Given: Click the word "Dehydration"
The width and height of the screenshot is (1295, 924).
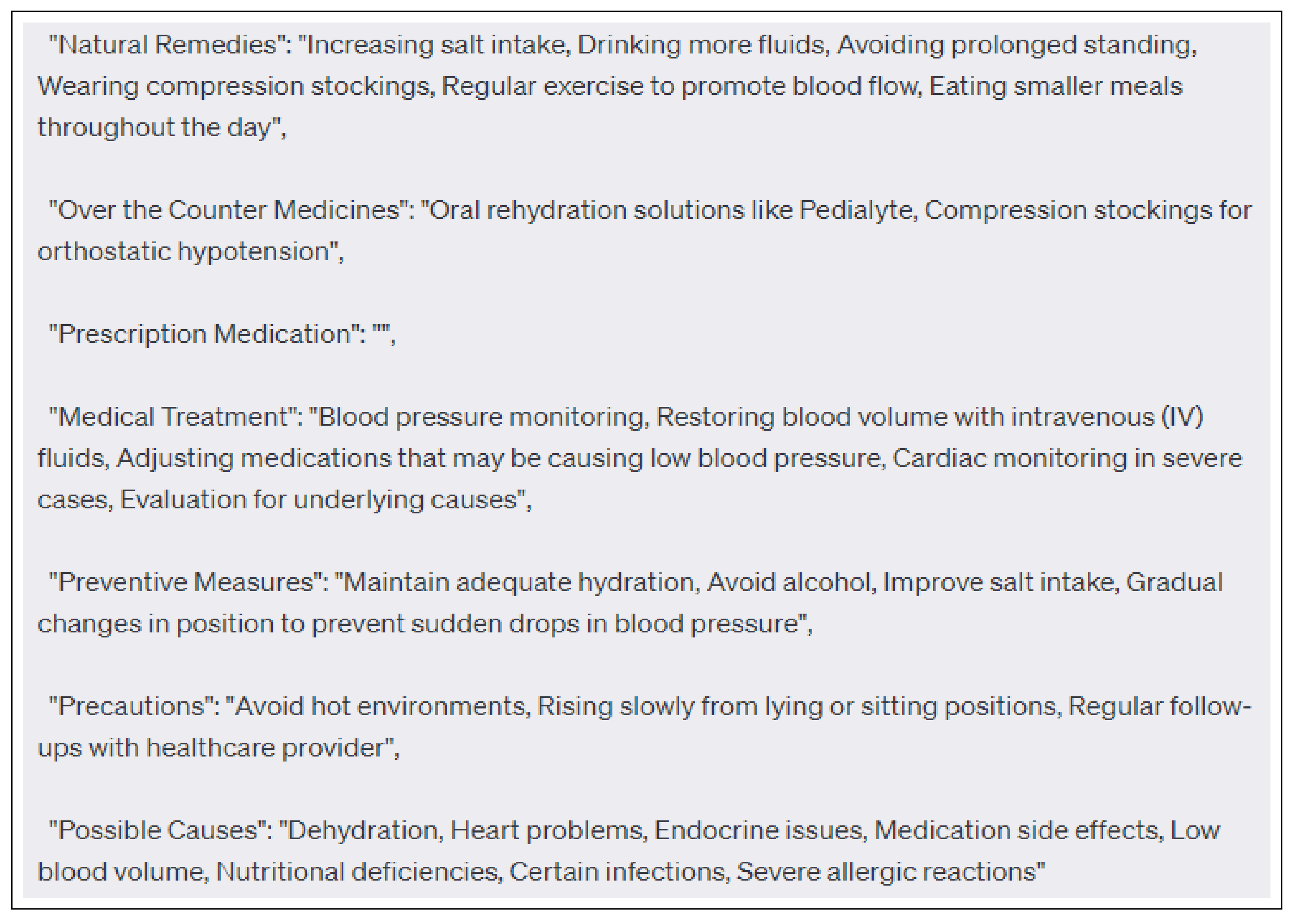Looking at the screenshot, I should (x=363, y=831).
